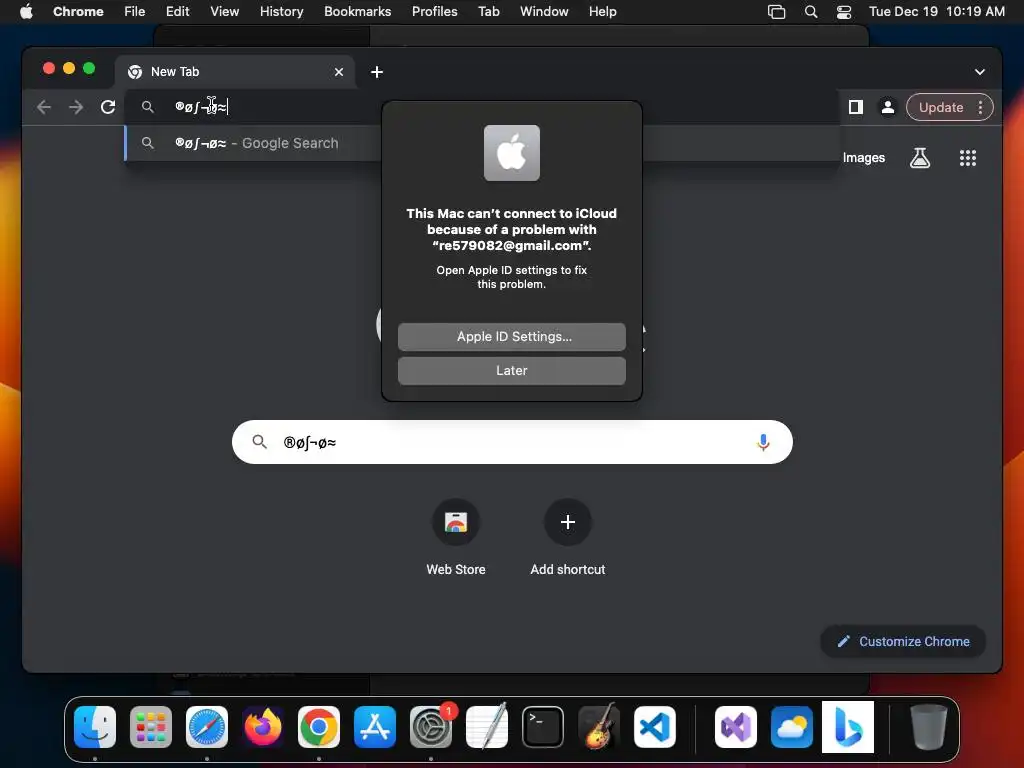
Task: Open the Trash in the Dock
Action: click(x=928, y=727)
